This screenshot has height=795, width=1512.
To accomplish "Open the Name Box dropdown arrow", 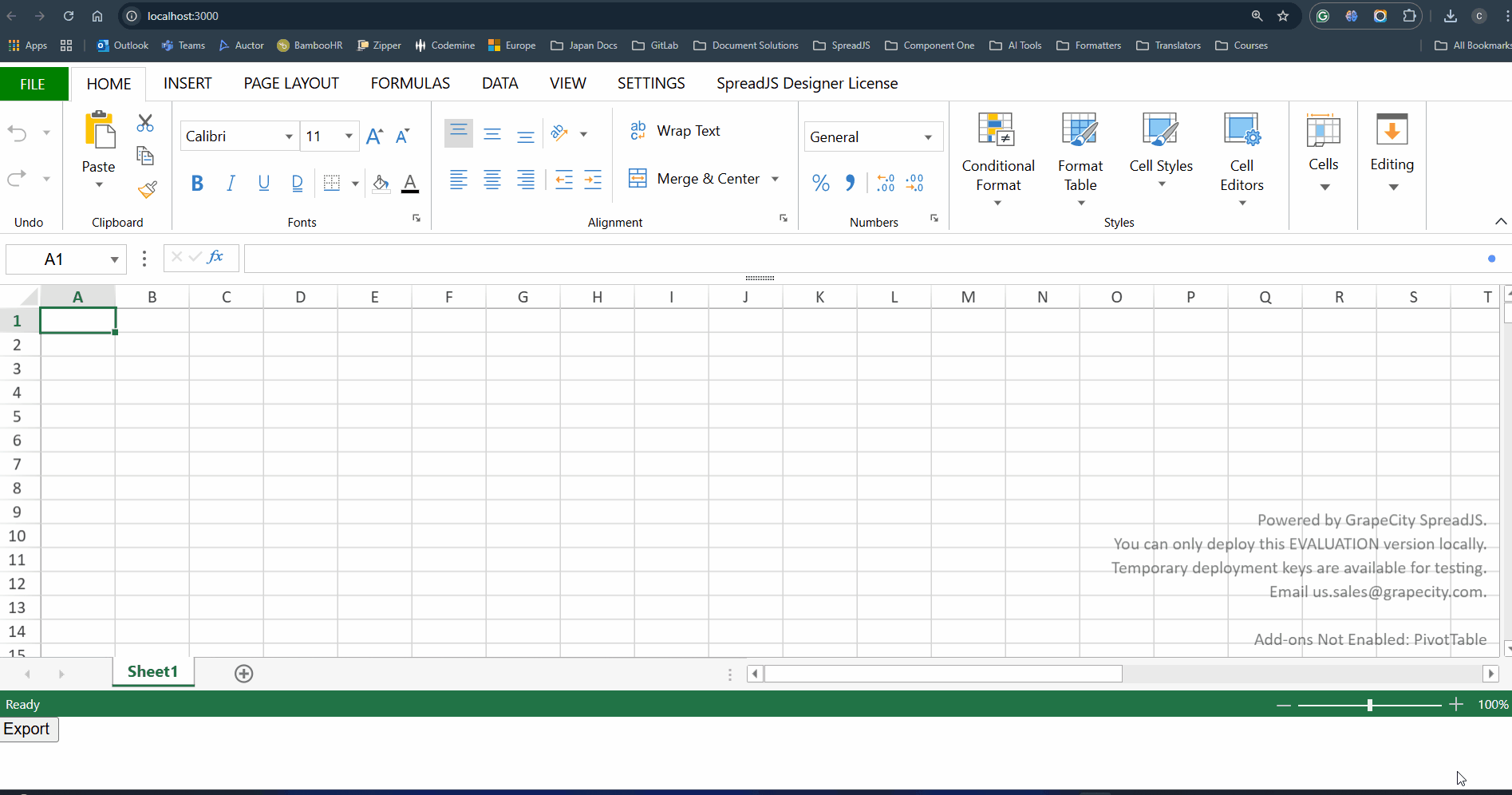I will 115,259.
